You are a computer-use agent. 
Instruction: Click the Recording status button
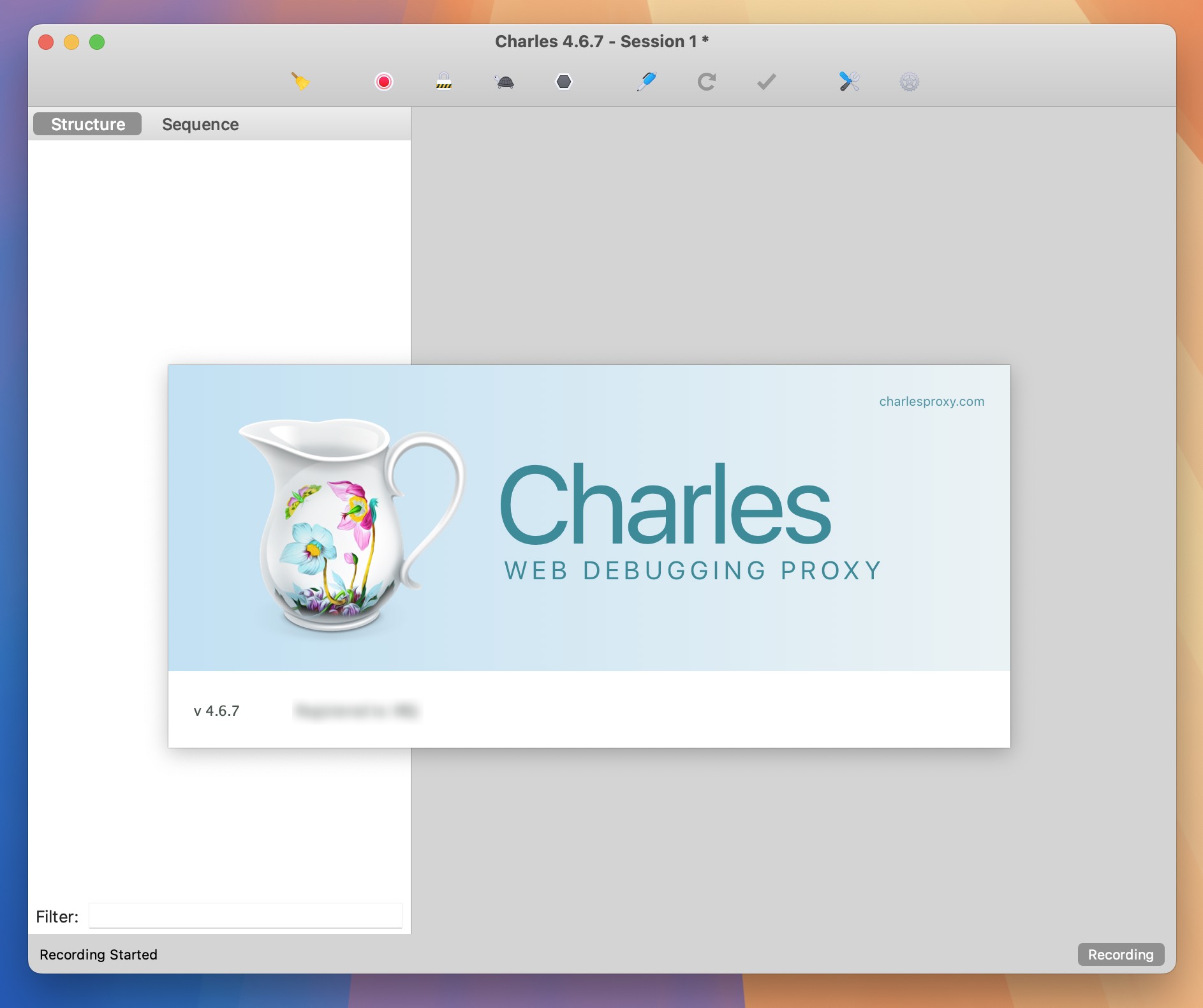(1121, 954)
